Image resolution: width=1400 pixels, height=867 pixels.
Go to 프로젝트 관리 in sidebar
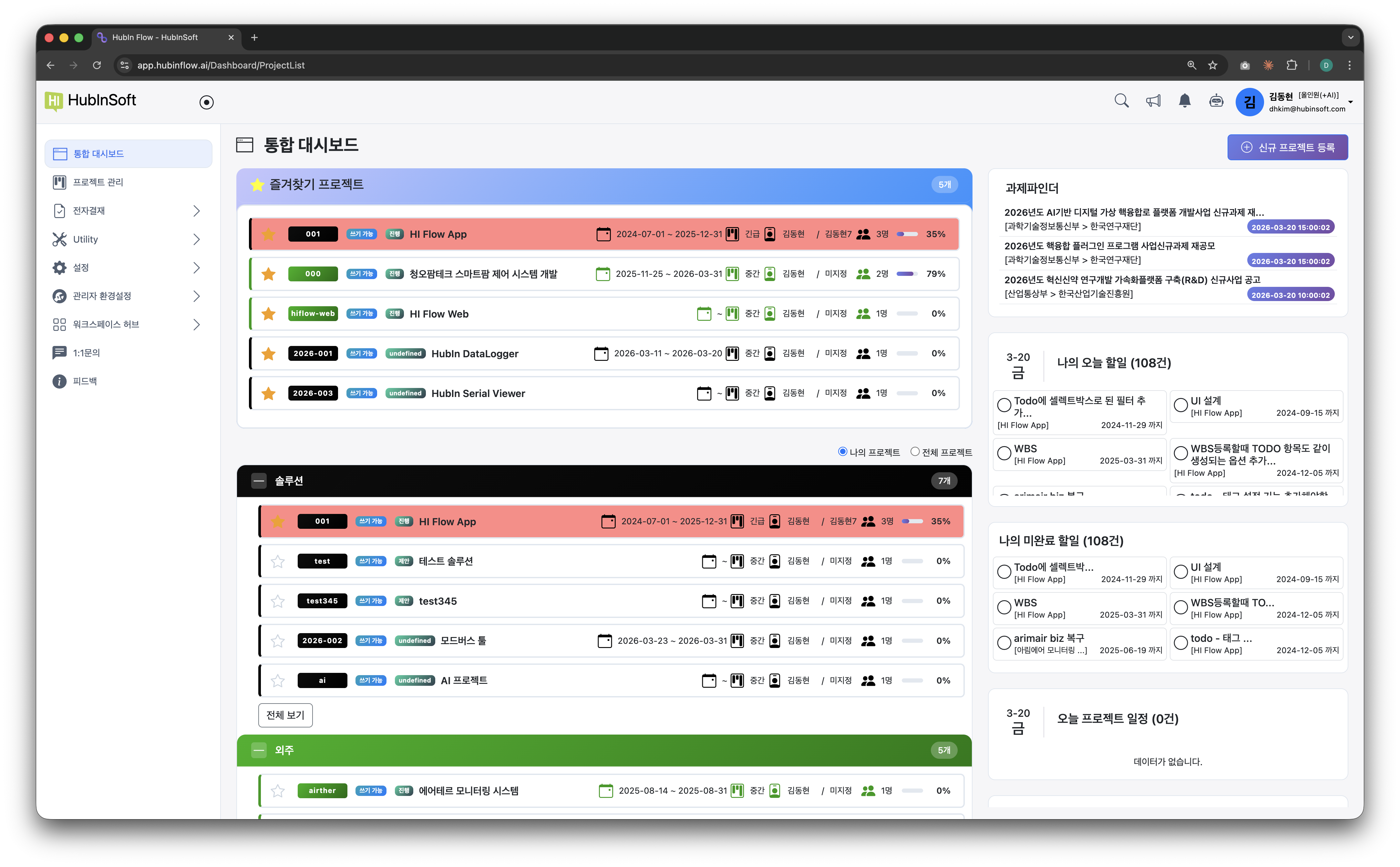[98, 182]
